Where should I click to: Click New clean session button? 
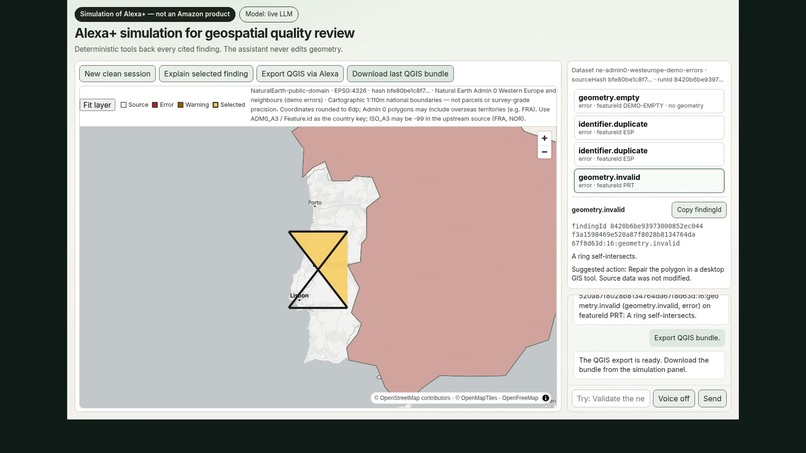tap(117, 74)
